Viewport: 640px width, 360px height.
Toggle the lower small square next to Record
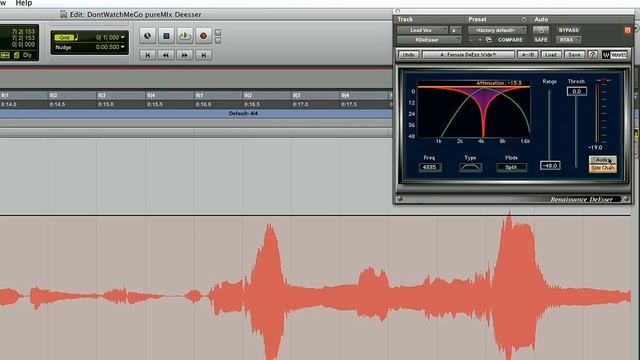[218, 40]
